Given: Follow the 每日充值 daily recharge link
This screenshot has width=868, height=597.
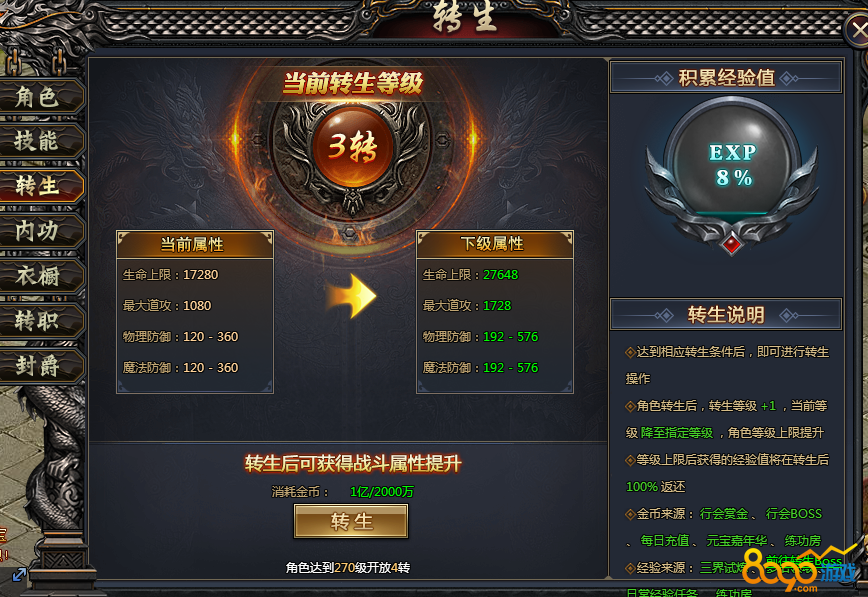Looking at the screenshot, I should (664, 541).
